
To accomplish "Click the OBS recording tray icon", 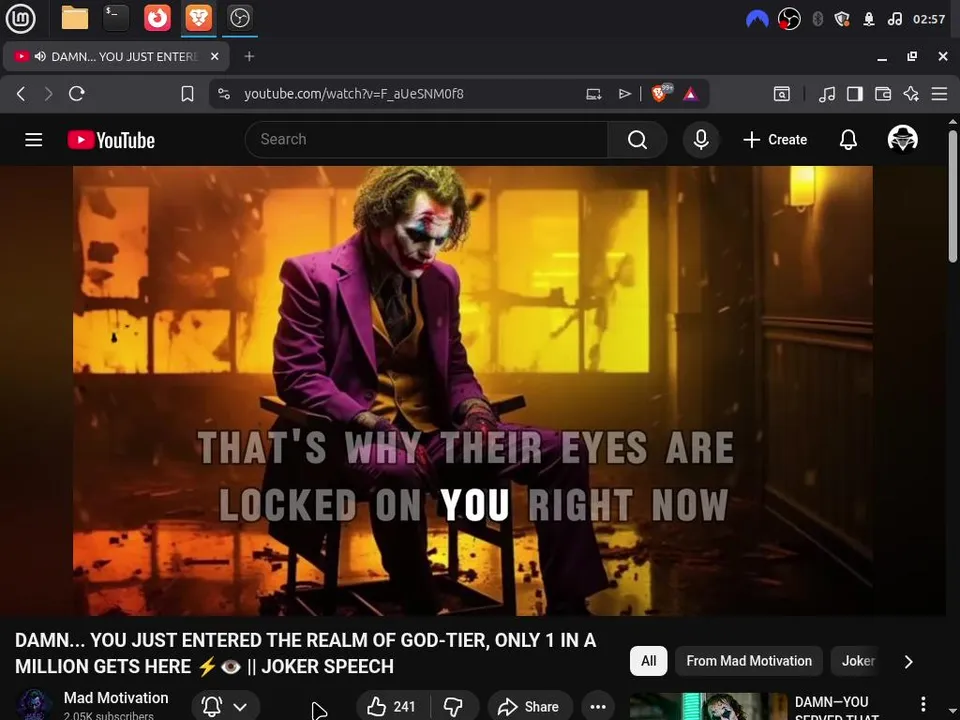I will click(x=789, y=20).
